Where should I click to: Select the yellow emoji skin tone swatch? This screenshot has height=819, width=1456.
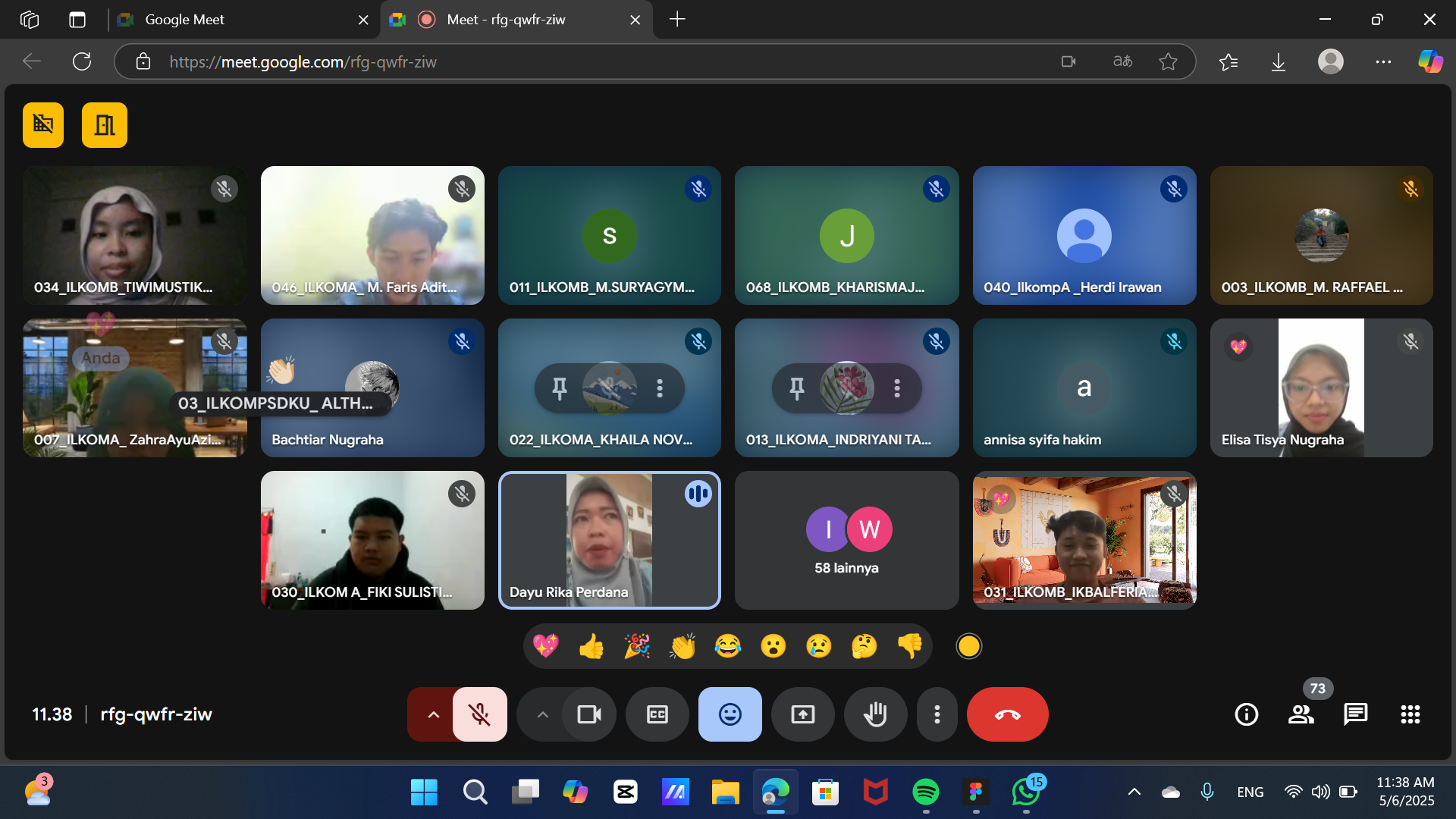tap(968, 646)
